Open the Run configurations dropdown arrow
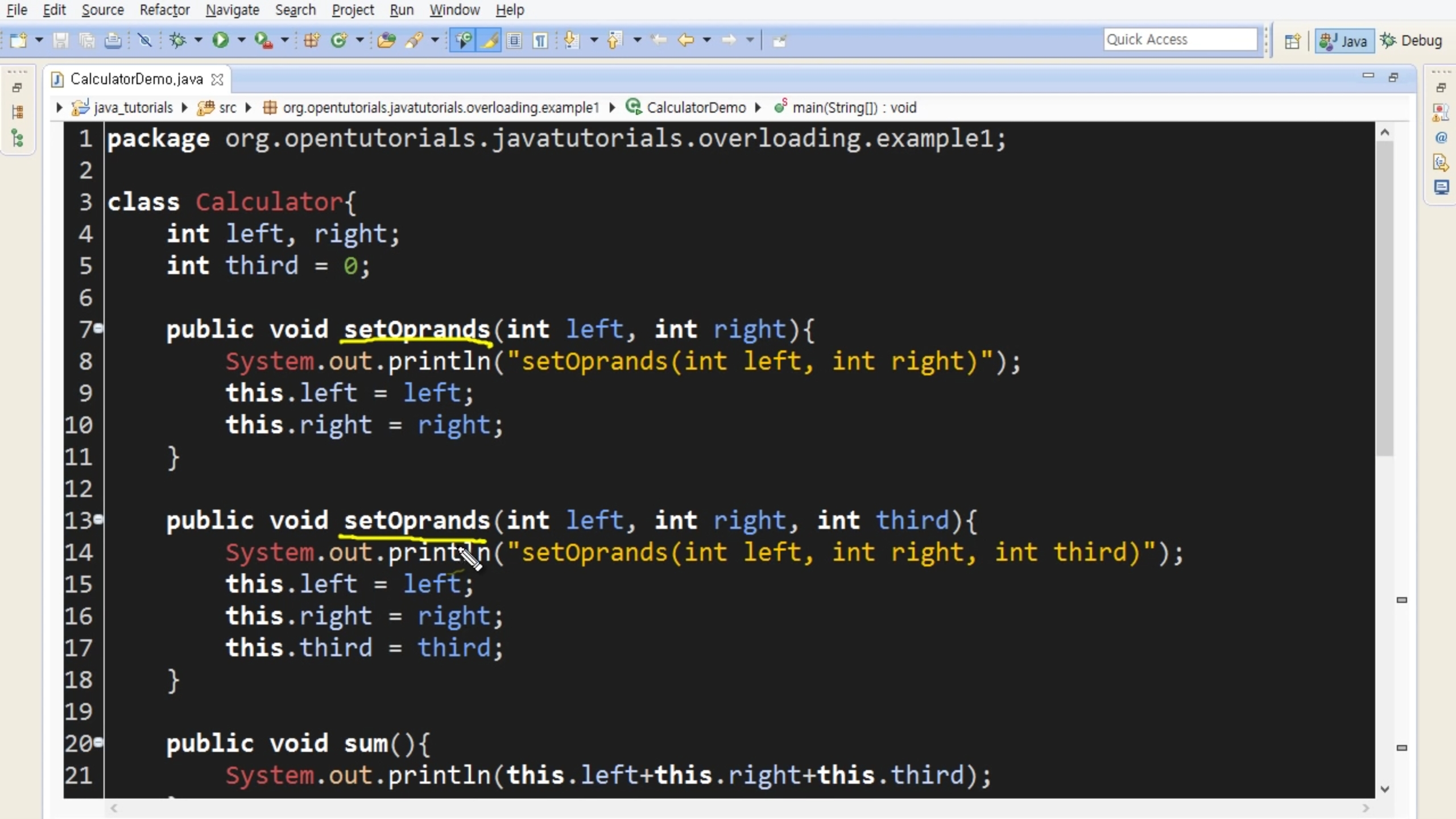 coord(241,40)
